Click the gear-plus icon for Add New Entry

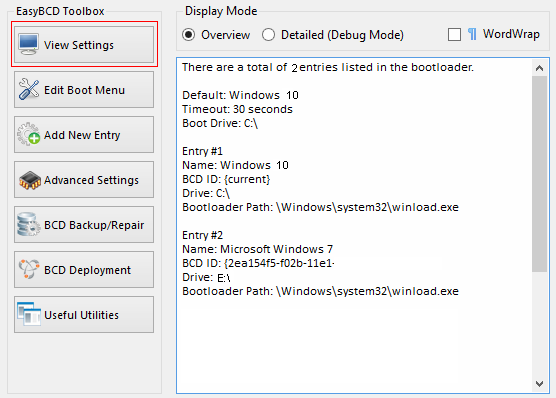(29, 134)
